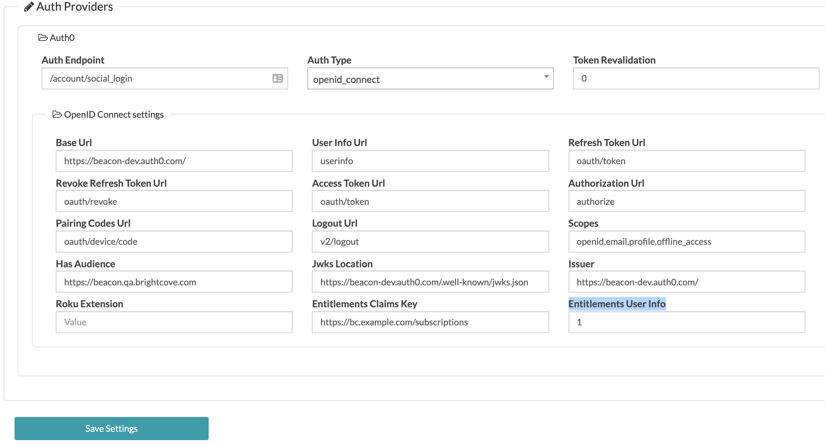The image size is (825, 445).
Task: Click the pencil icon beside Auth Providers
Action: [x=29, y=7]
